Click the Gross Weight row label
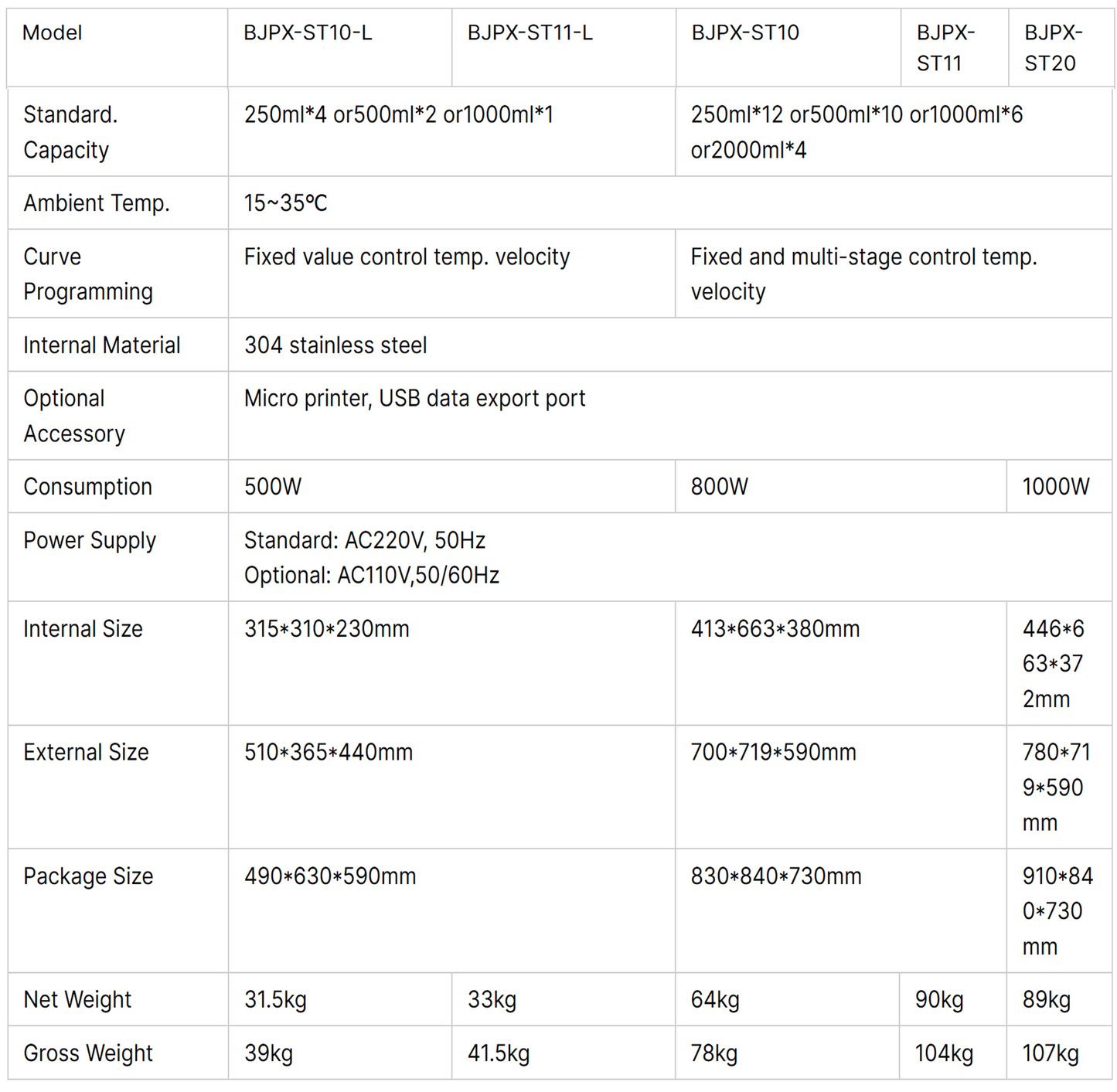Viewport: 1117px width, 1092px height. [x=88, y=1053]
